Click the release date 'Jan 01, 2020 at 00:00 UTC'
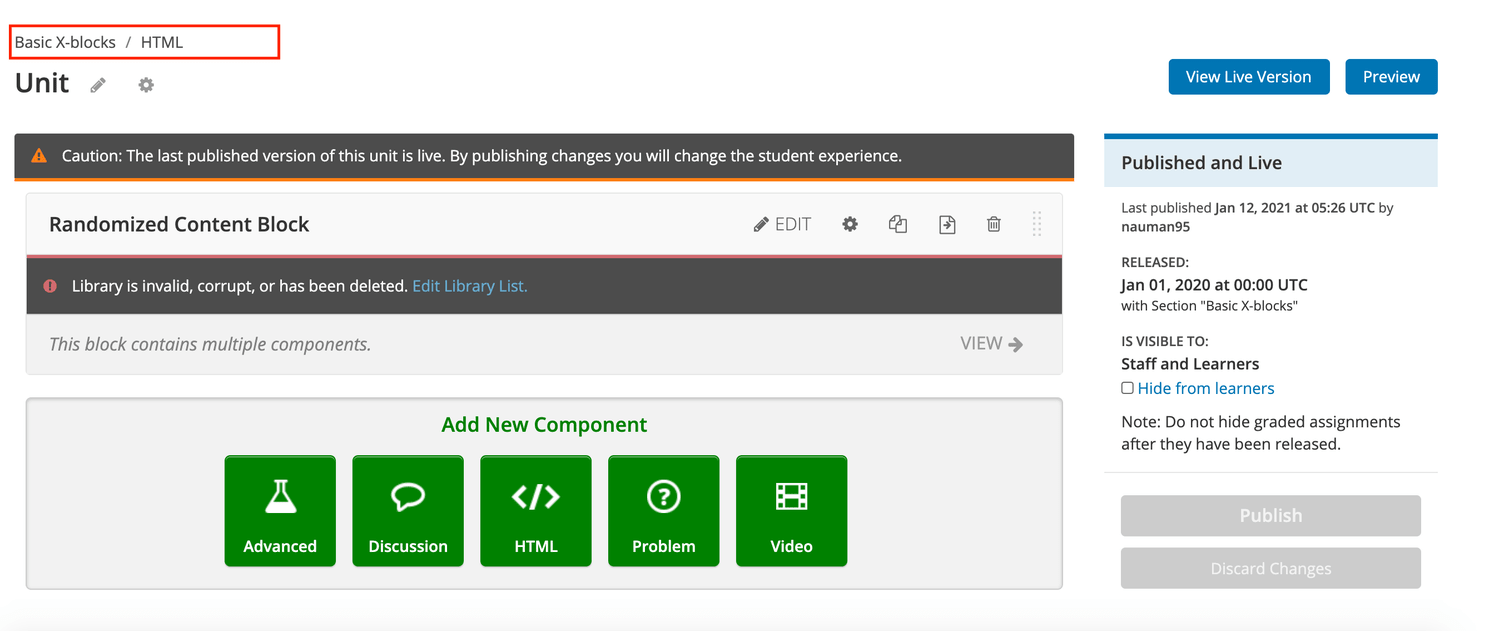Screen dimensions: 1509x631 pyautogui.click(x=1214, y=285)
